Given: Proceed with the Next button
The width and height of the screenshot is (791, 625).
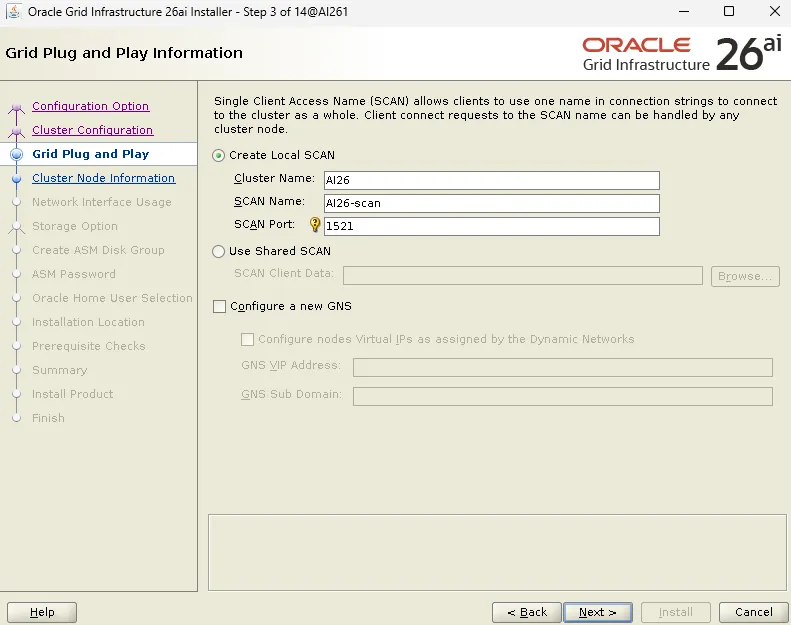Looking at the screenshot, I should coord(598,612).
